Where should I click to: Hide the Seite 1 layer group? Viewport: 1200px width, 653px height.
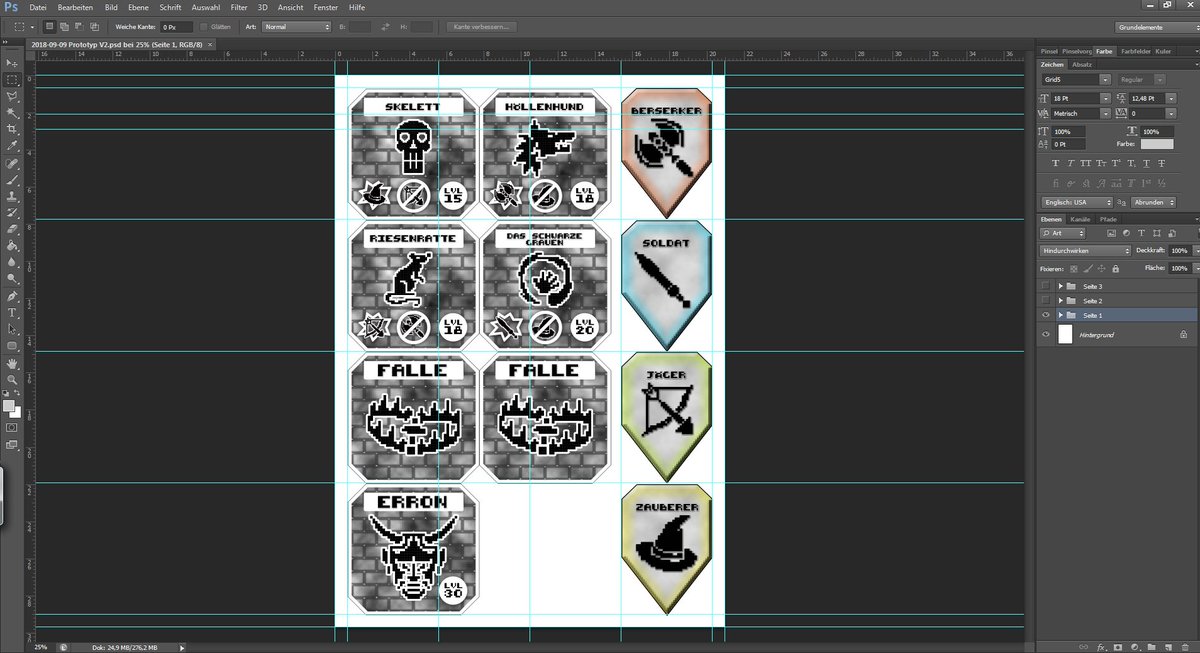click(1046, 315)
